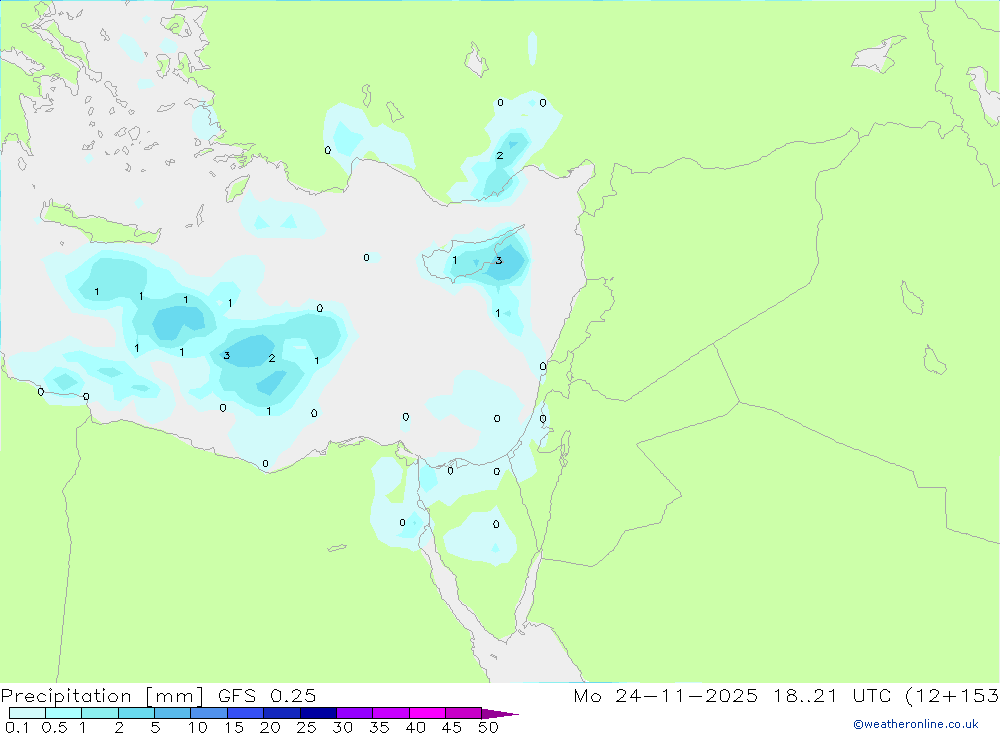Screen dimensions: 1000x733
Task: Pick the legend swatch between 1 and 2
Action: 100,713
